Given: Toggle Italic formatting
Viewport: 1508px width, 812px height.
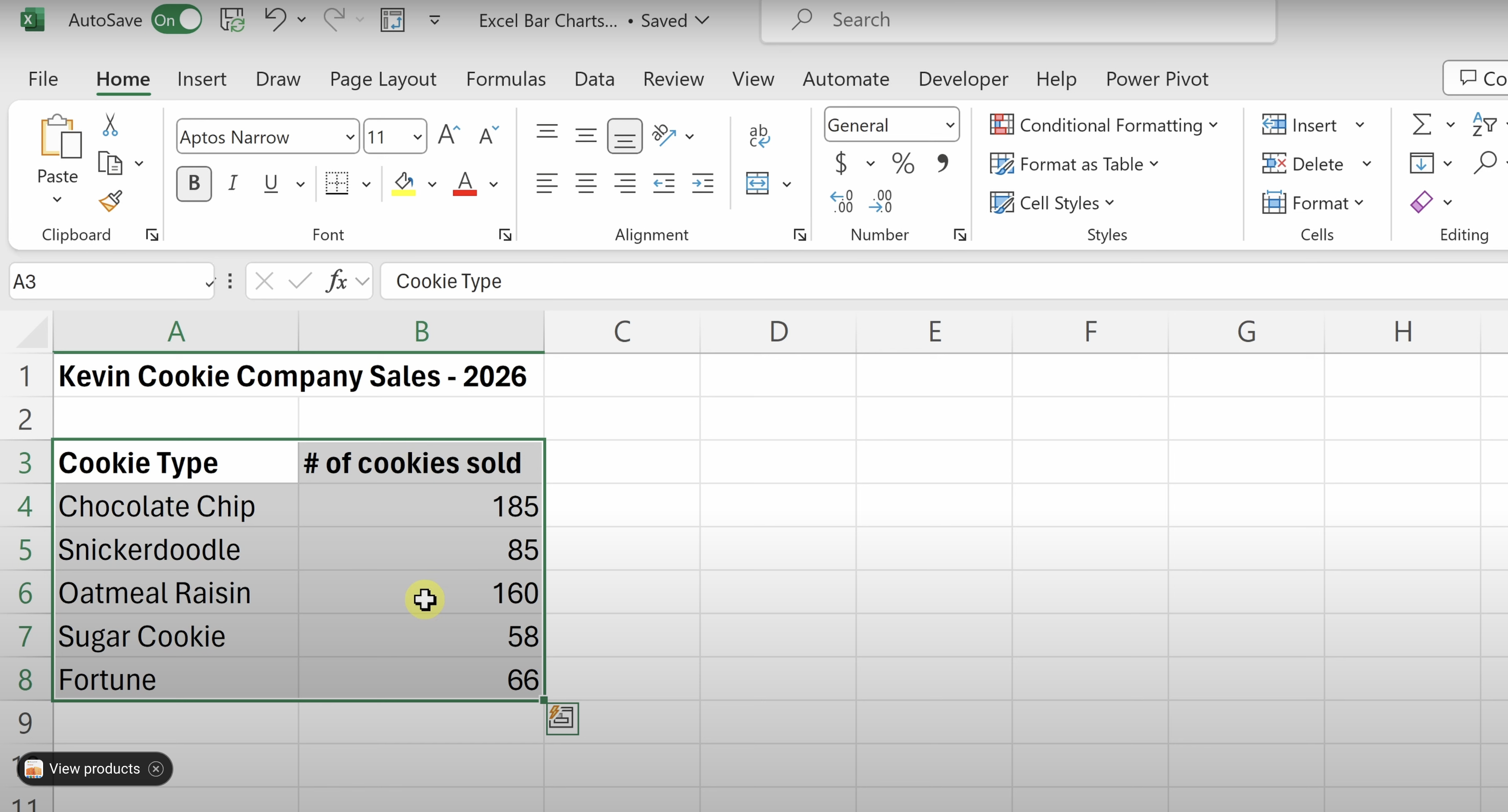Looking at the screenshot, I should pos(232,184).
